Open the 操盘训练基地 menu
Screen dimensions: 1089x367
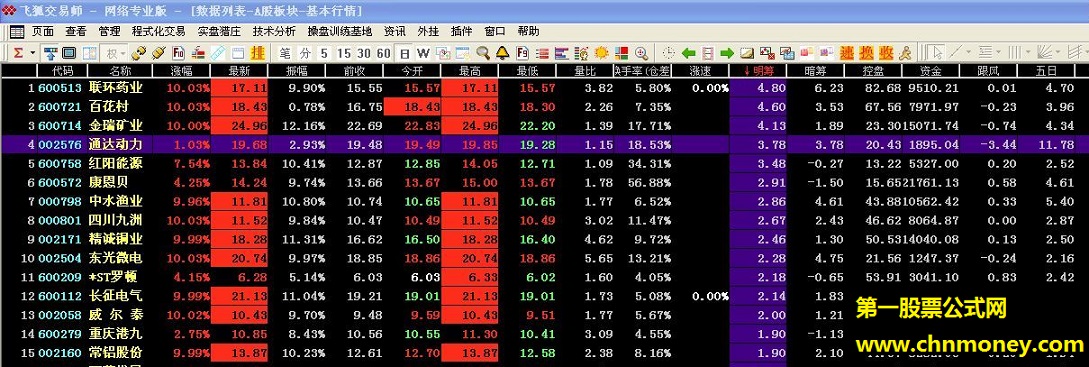pos(340,31)
